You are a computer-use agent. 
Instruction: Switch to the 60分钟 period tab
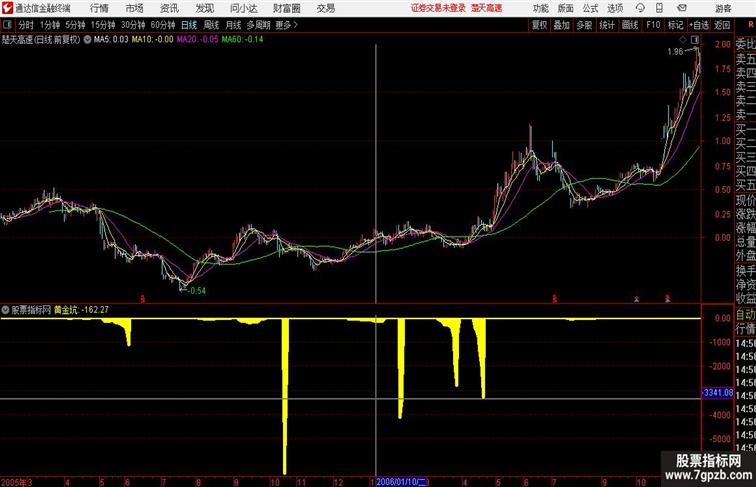[x=163, y=25]
